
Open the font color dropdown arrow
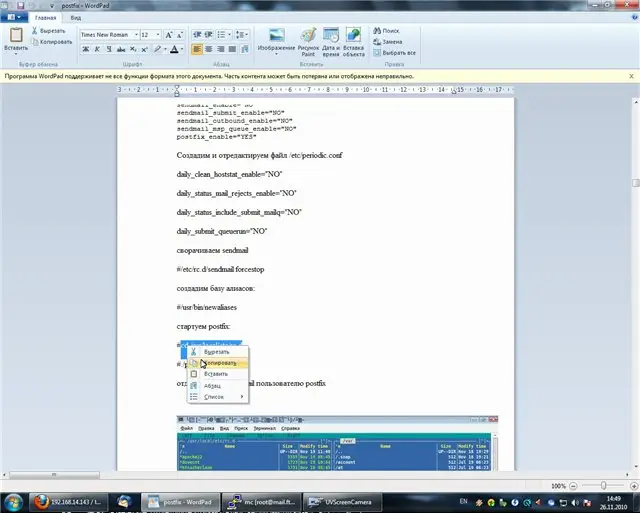tap(182, 49)
